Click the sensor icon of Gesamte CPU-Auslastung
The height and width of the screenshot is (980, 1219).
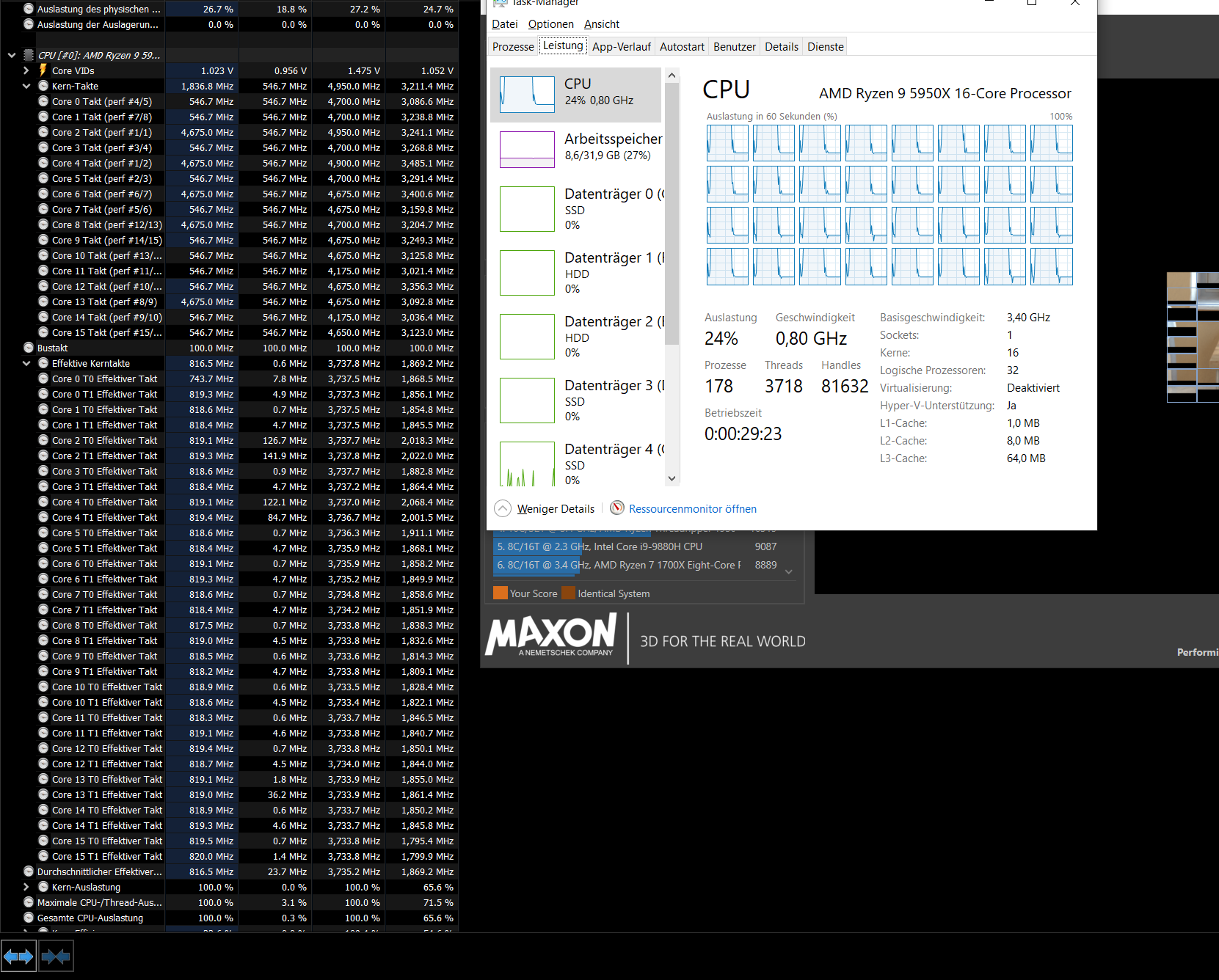[x=29, y=918]
